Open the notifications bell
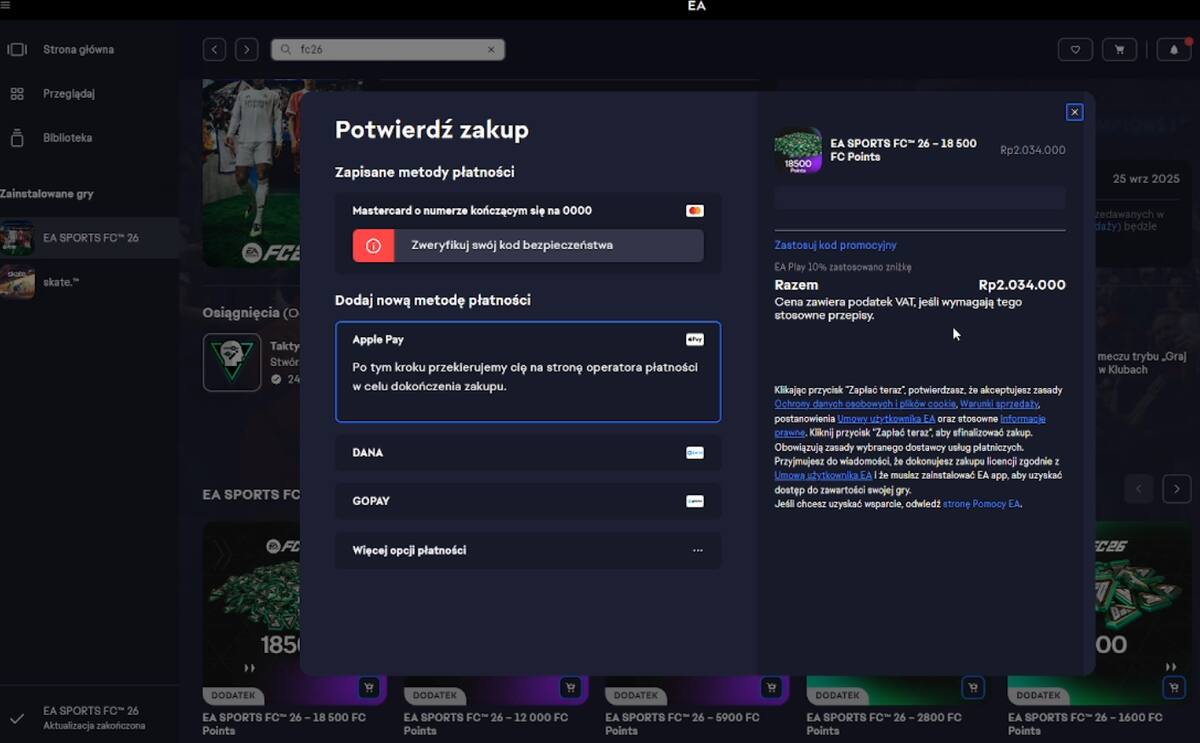The image size is (1200, 743). point(1174,49)
